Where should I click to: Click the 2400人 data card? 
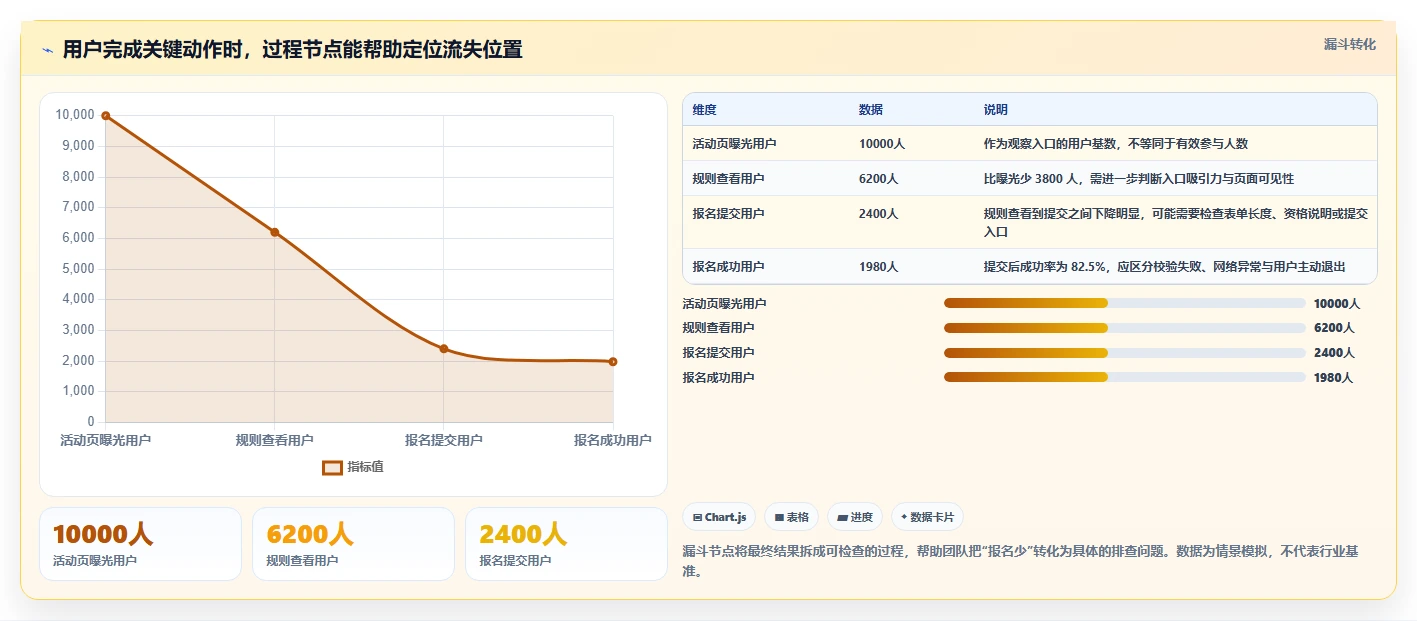[x=566, y=544]
